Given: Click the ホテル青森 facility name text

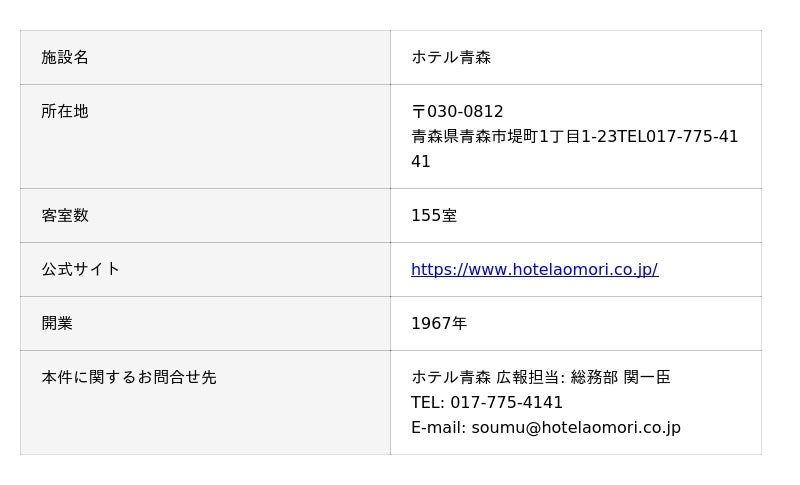Looking at the screenshot, I should 451,57.
